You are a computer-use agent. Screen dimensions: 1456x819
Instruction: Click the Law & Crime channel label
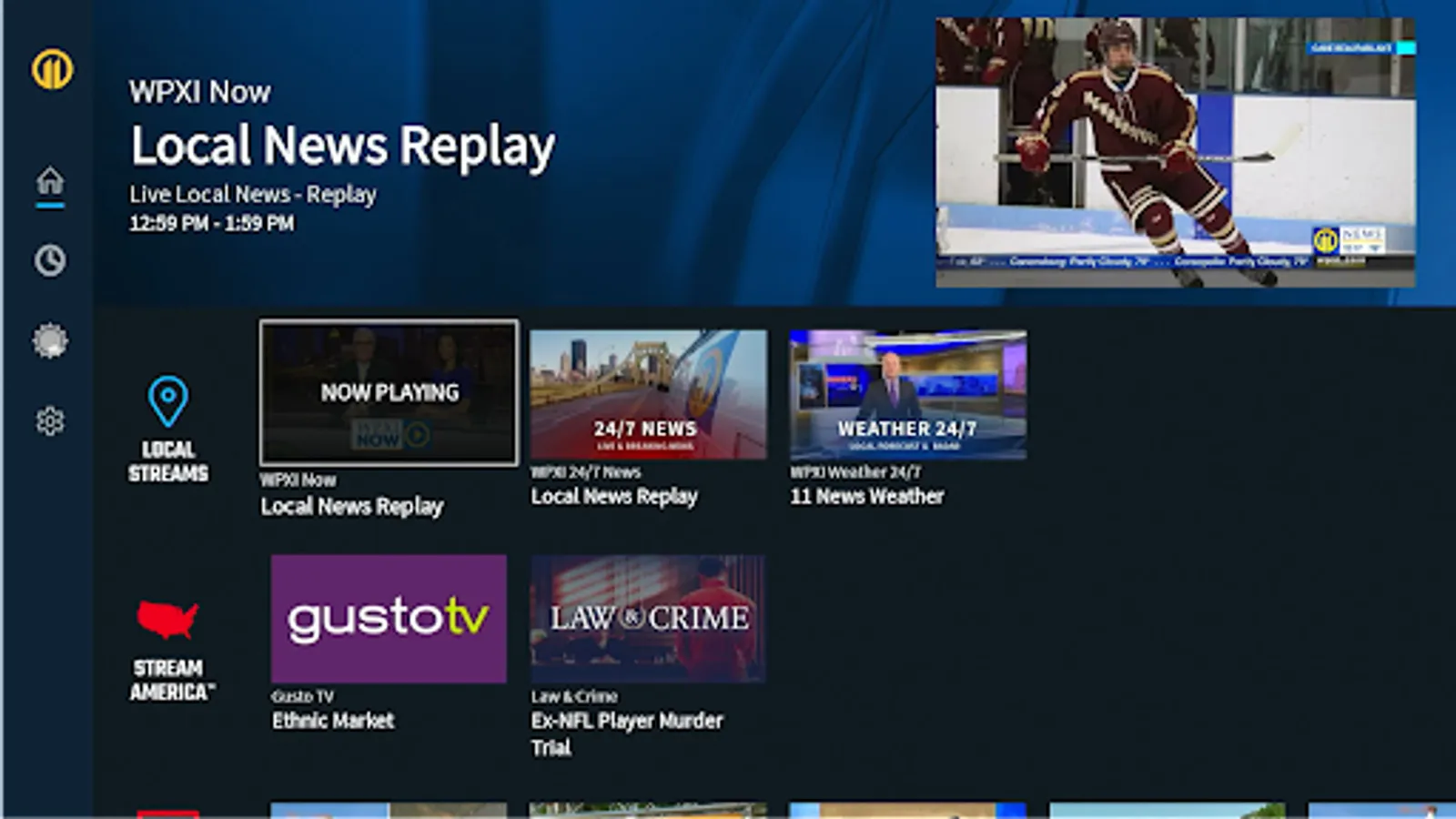click(x=574, y=696)
